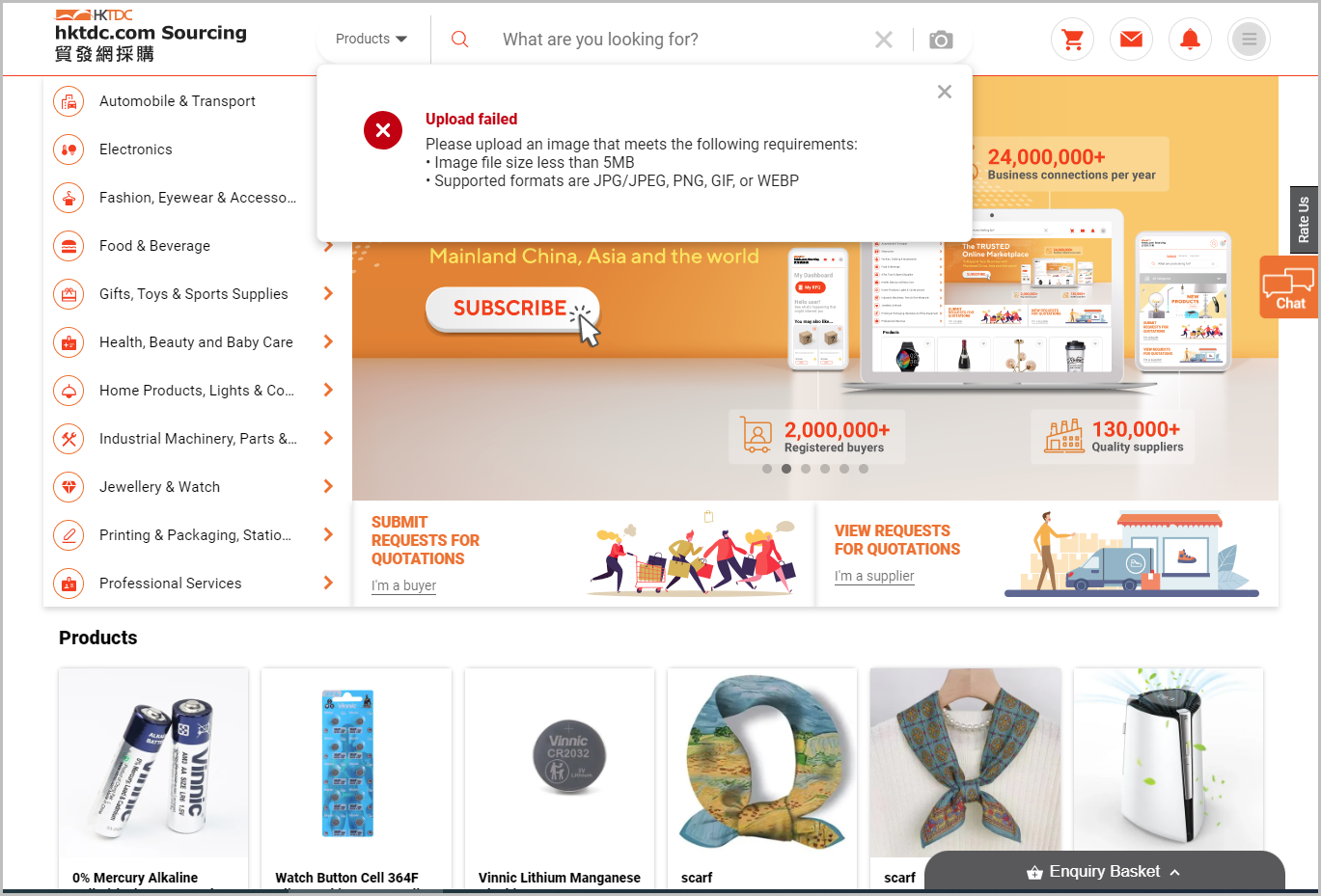Click the Gifts, Toys & Sports icon
1321x896 pixels.
(x=69, y=293)
